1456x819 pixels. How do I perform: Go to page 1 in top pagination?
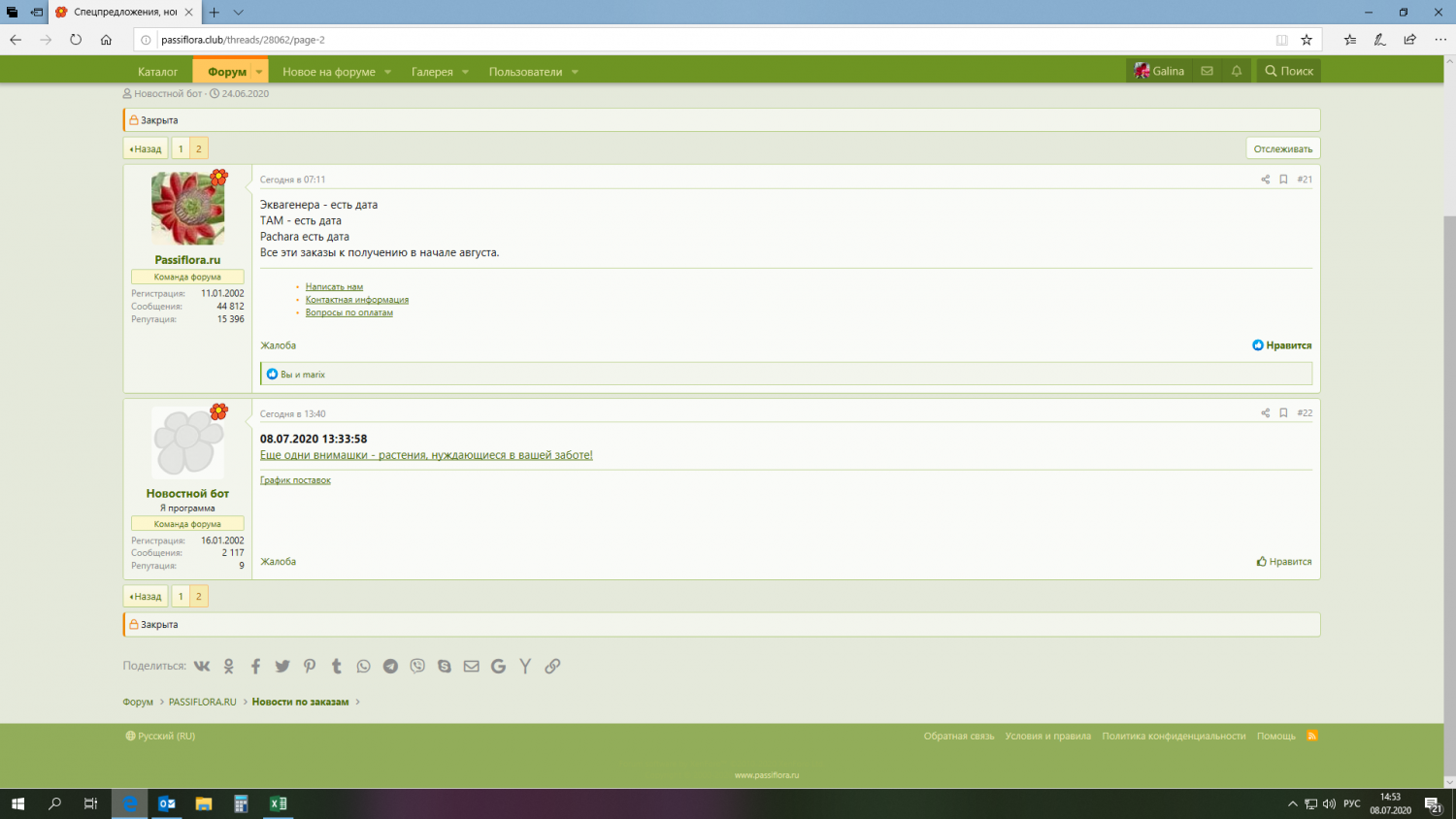[181, 148]
